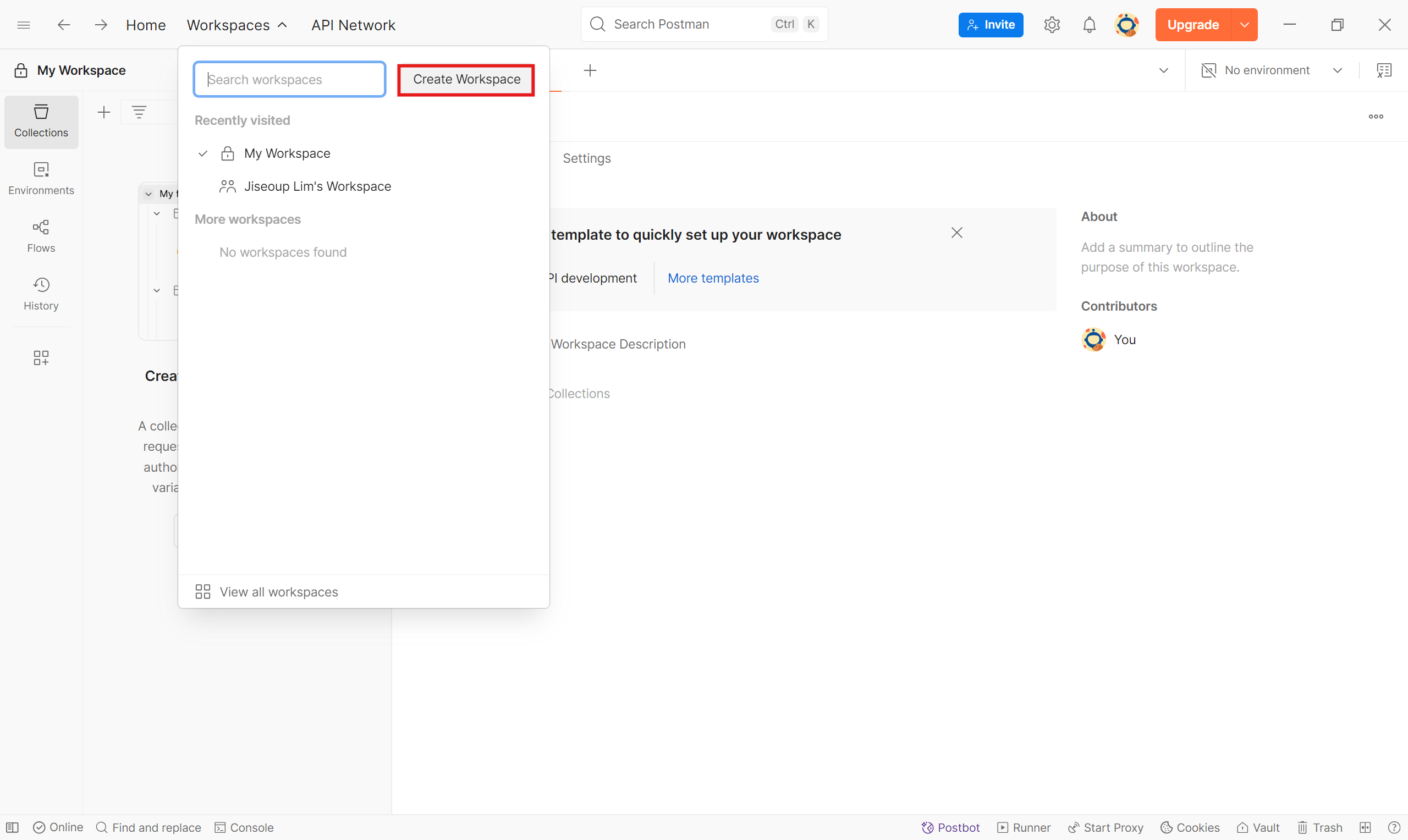Viewport: 1408px width, 840px height.
Task: Open the environment quick look icon
Action: 1384,70
